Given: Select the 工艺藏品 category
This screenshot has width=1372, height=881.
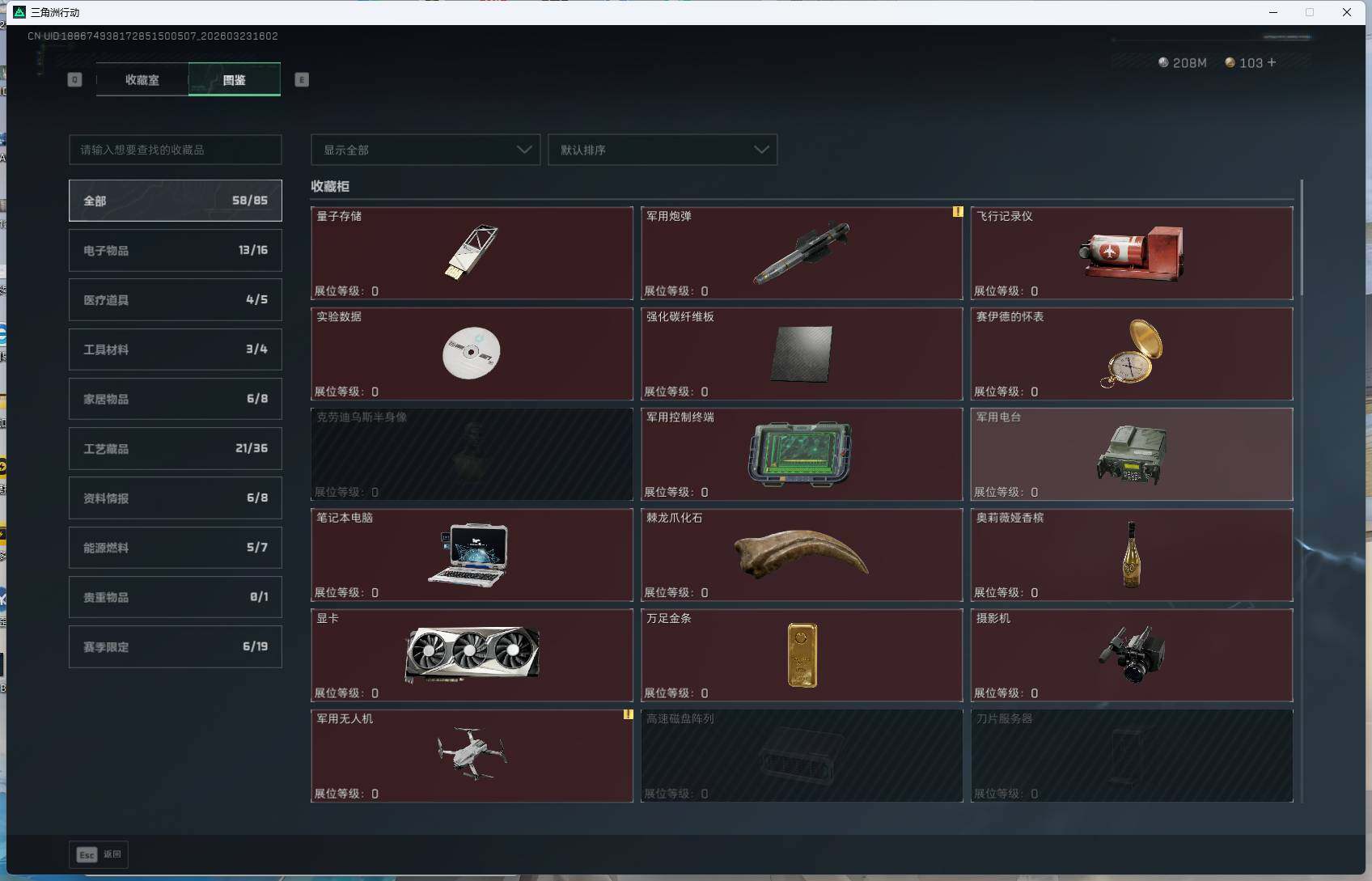Looking at the screenshot, I should [x=176, y=448].
